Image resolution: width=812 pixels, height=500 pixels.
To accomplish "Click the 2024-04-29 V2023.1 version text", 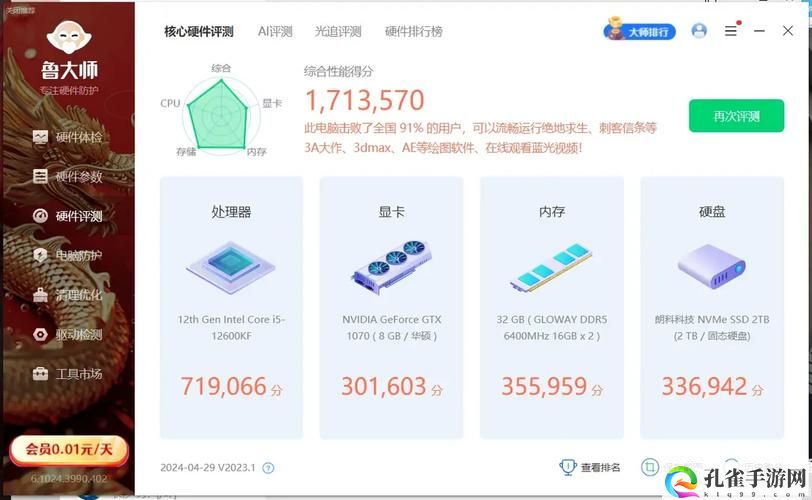I will 208,467.
